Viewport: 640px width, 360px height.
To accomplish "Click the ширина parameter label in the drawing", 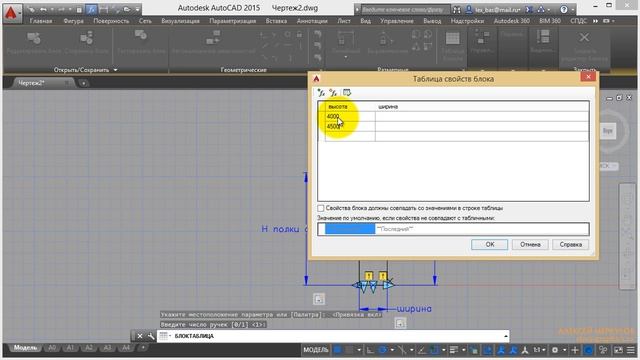I will (x=414, y=309).
